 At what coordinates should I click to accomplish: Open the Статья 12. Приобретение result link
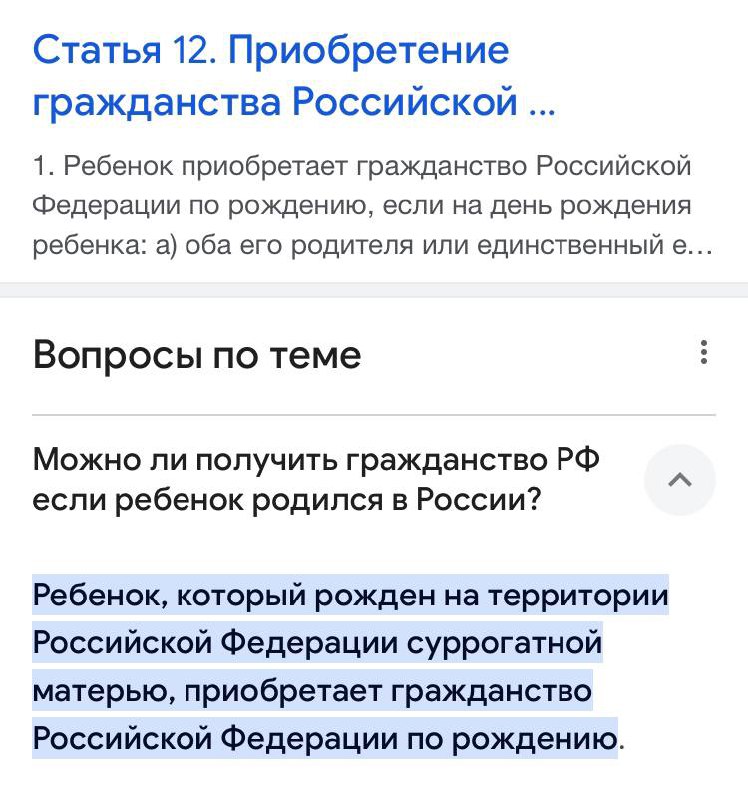click(x=271, y=50)
